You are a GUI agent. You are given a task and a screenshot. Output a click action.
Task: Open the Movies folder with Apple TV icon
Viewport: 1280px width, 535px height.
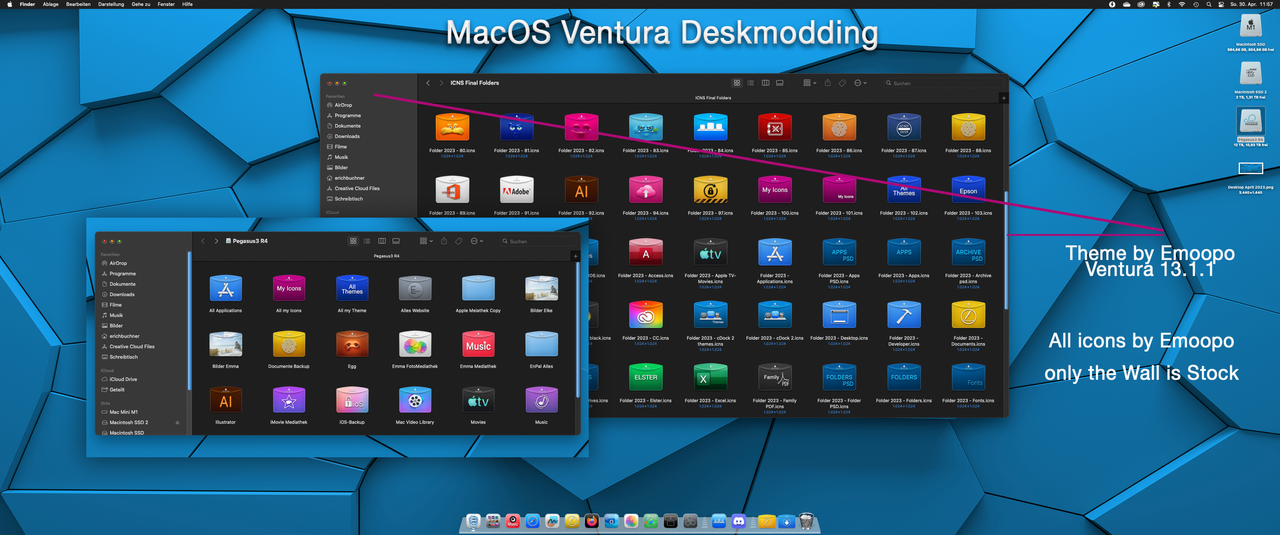click(478, 400)
